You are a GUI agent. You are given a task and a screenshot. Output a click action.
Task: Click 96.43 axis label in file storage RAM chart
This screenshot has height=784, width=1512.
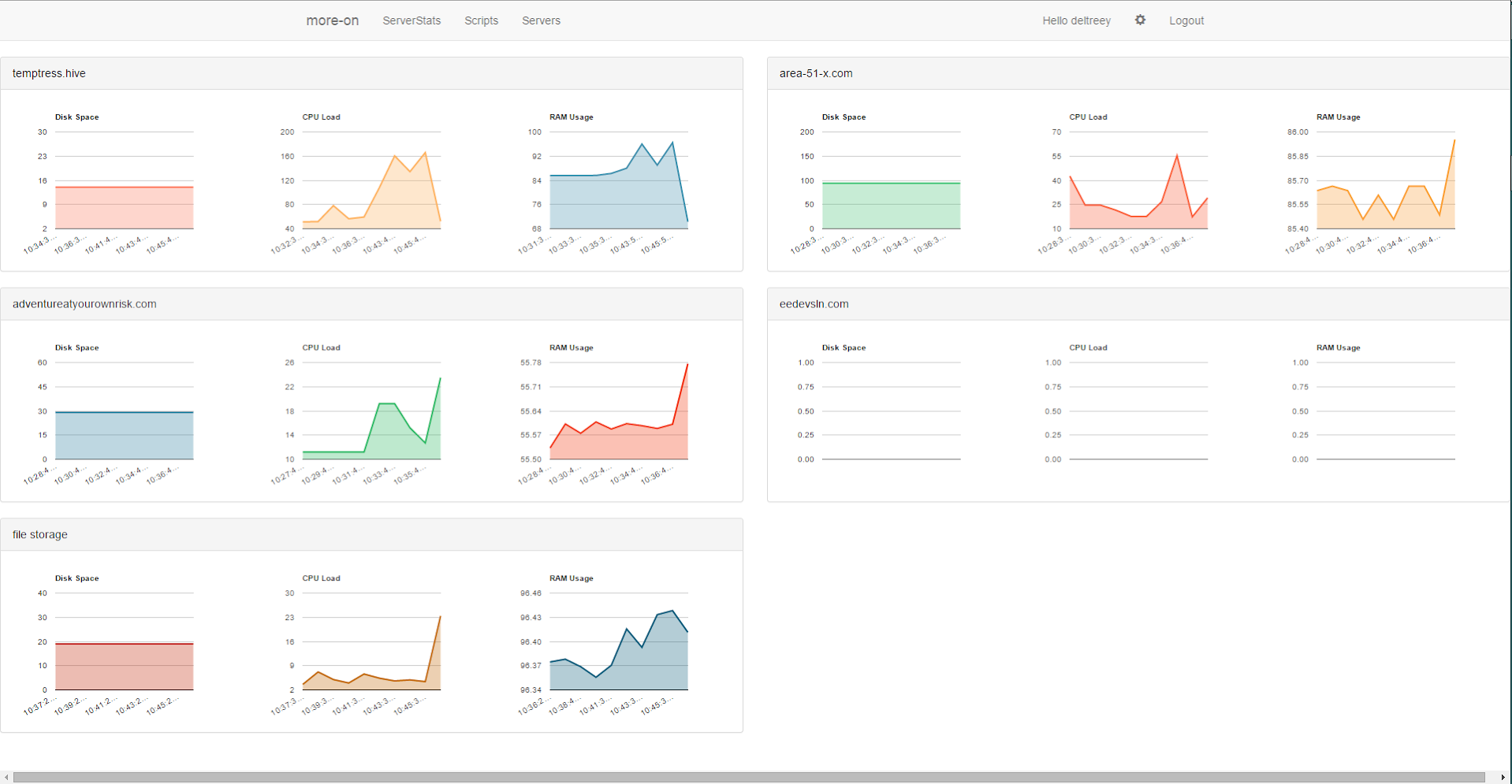tap(531, 618)
